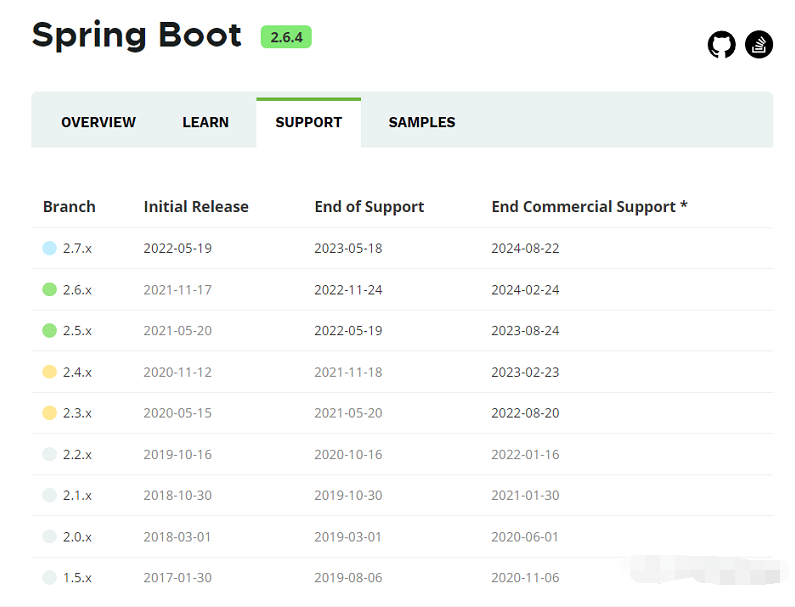This screenshot has height=607, width=795.
Task: Click the grey status dot for 2.0.x
Action: [x=49, y=536]
